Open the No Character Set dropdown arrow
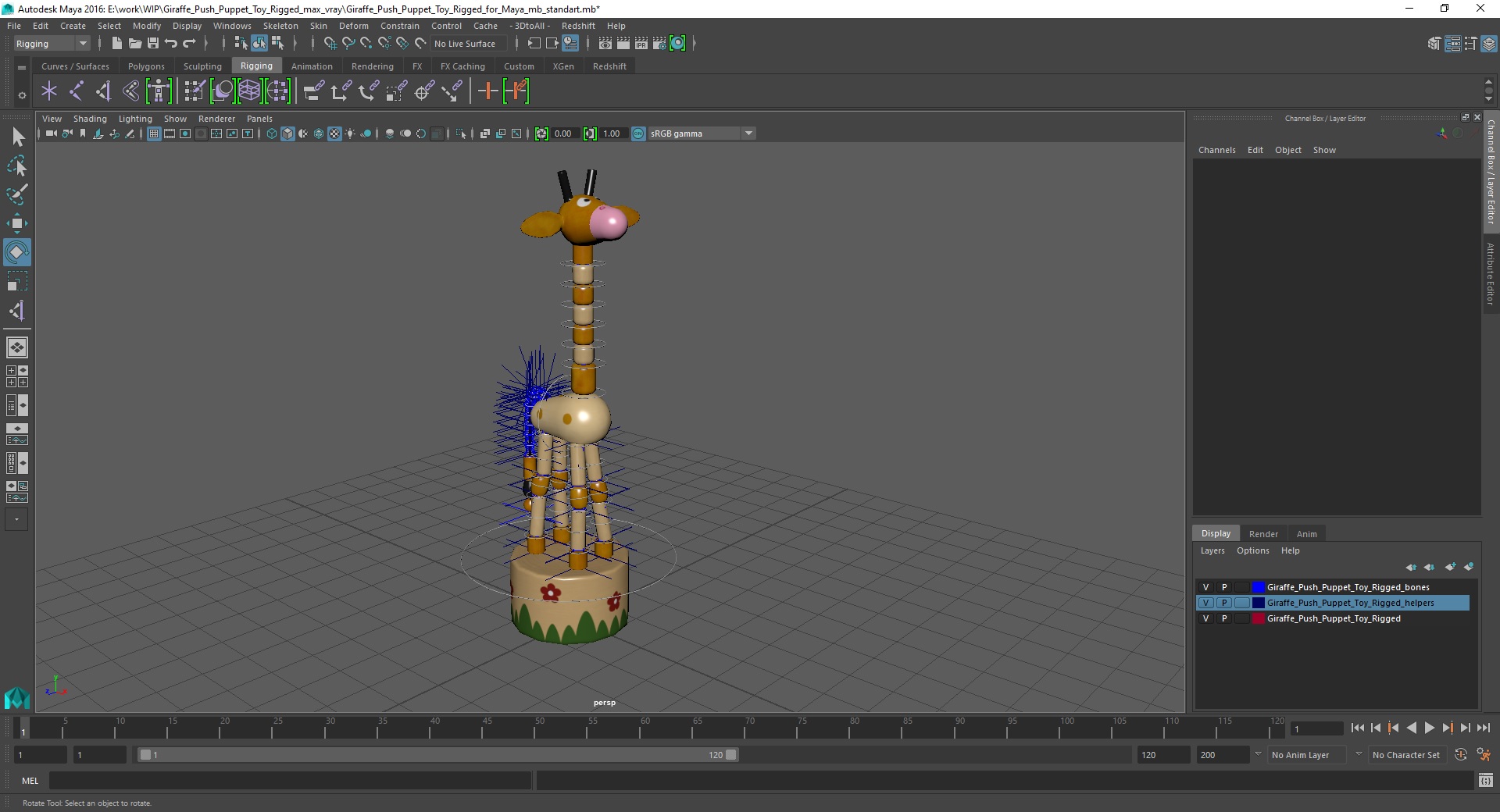The image size is (1500, 812). tap(1359, 754)
